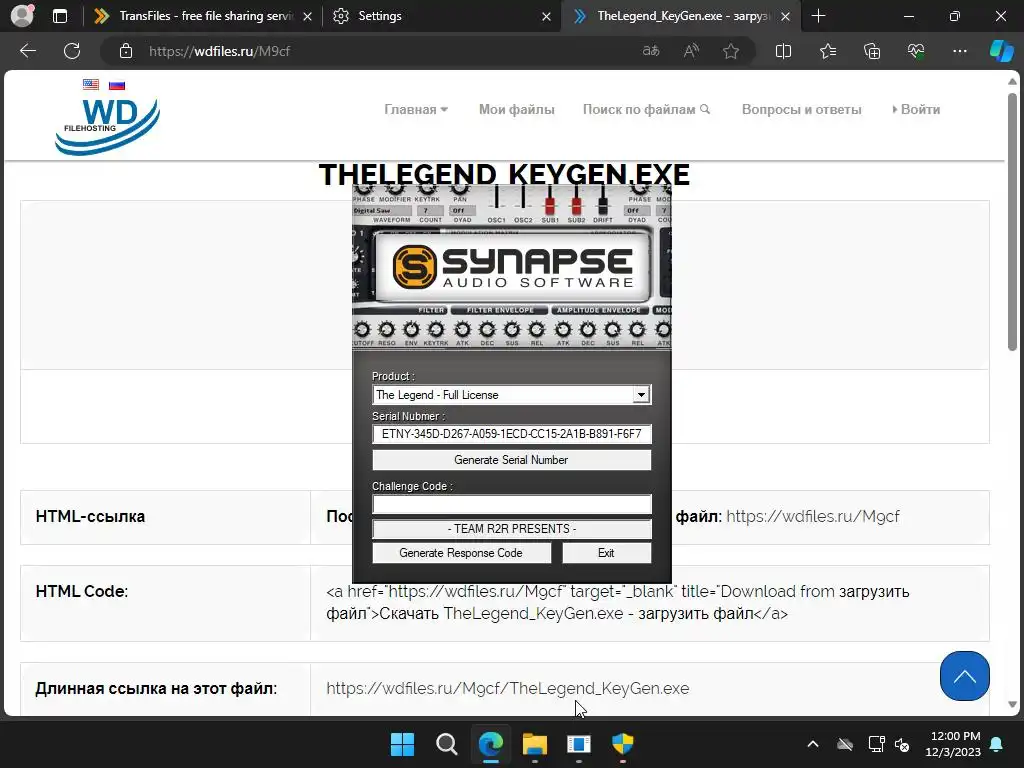This screenshot has width=1024, height=768.
Task: Open muted volume tray icon
Action: pyautogui.click(x=902, y=744)
